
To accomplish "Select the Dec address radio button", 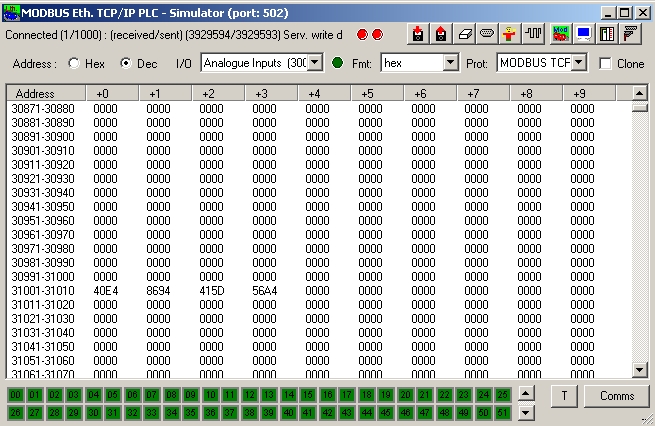I will [x=126, y=63].
